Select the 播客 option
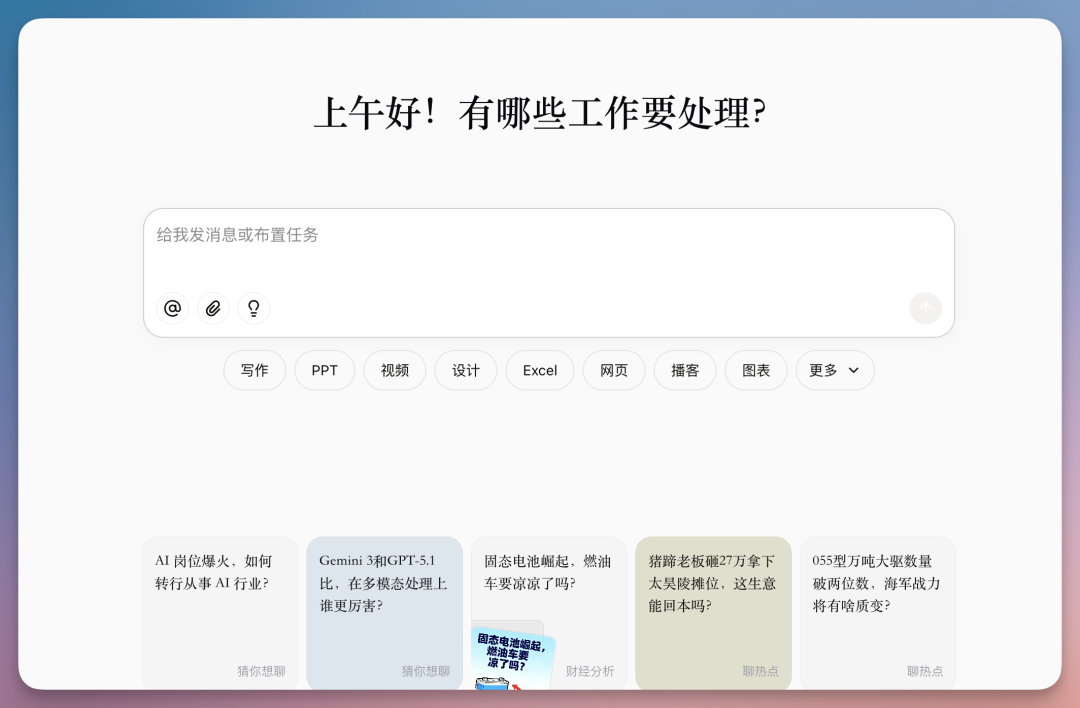 click(684, 370)
